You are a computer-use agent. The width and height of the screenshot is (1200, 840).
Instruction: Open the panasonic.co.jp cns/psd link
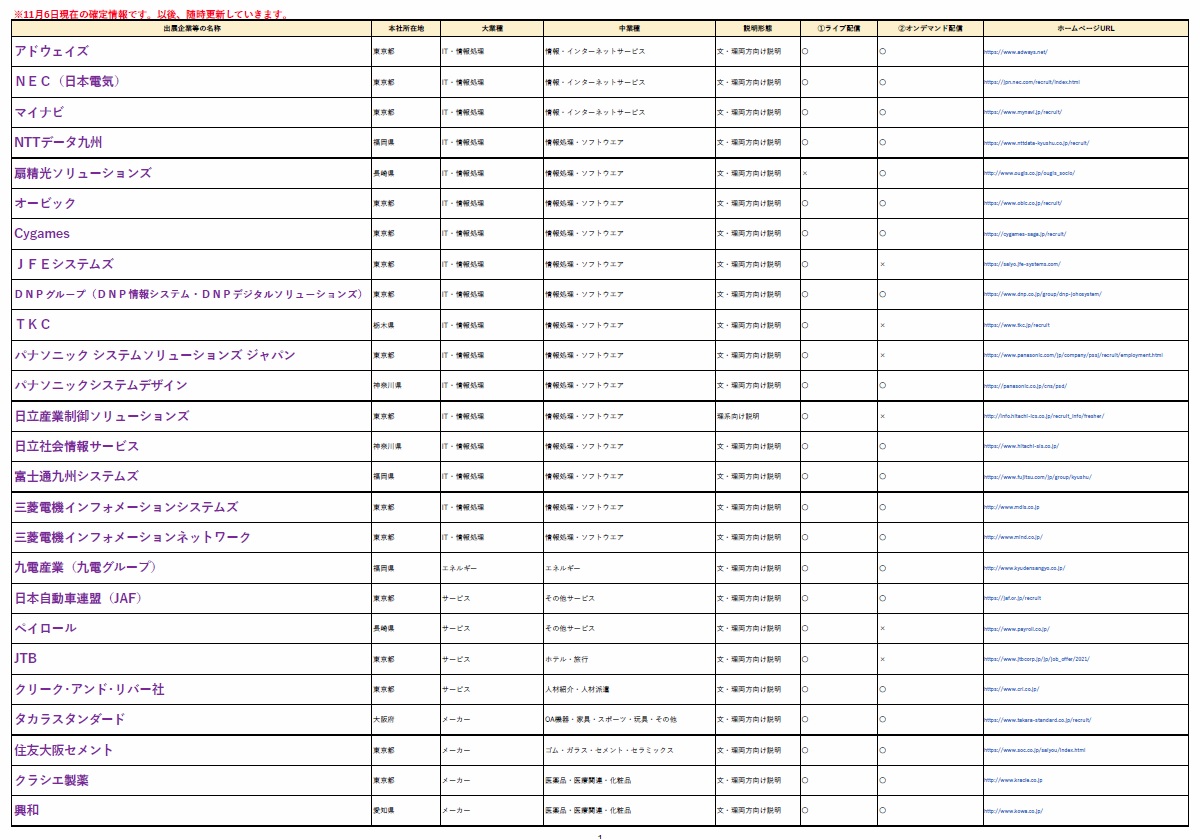[x=1026, y=385]
